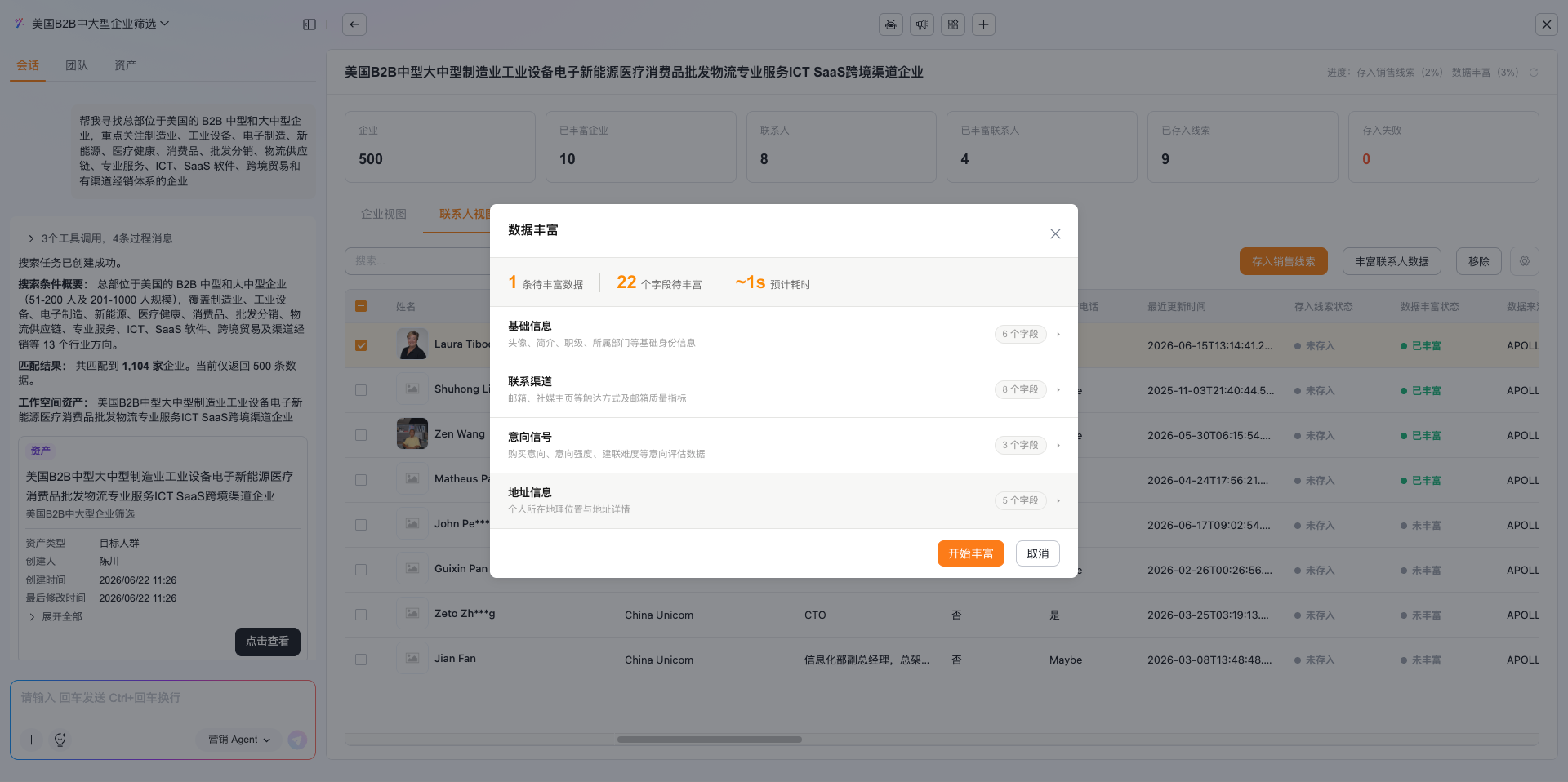
Task: Click the robot agent icon in top toolbar
Action: tap(891, 24)
